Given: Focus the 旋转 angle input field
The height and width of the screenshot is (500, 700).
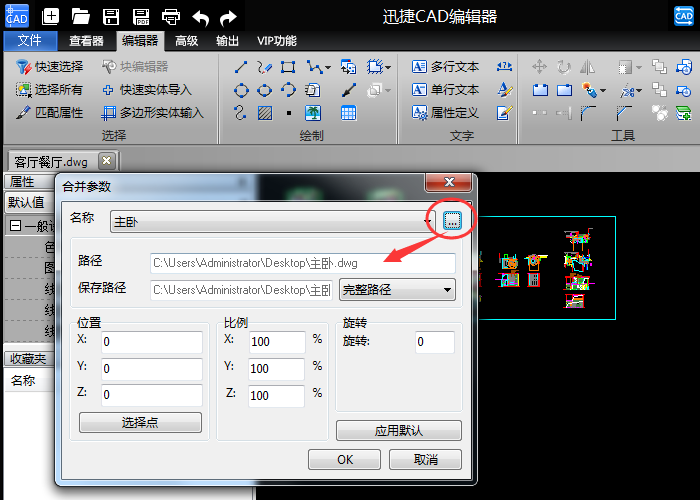Looking at the screenshot, I should [x=435, y=342].
